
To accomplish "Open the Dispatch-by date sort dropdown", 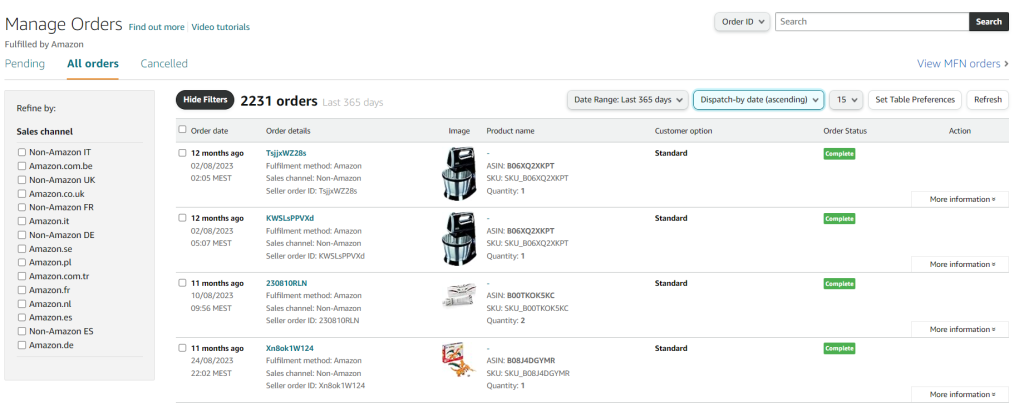I will point(758,100).
